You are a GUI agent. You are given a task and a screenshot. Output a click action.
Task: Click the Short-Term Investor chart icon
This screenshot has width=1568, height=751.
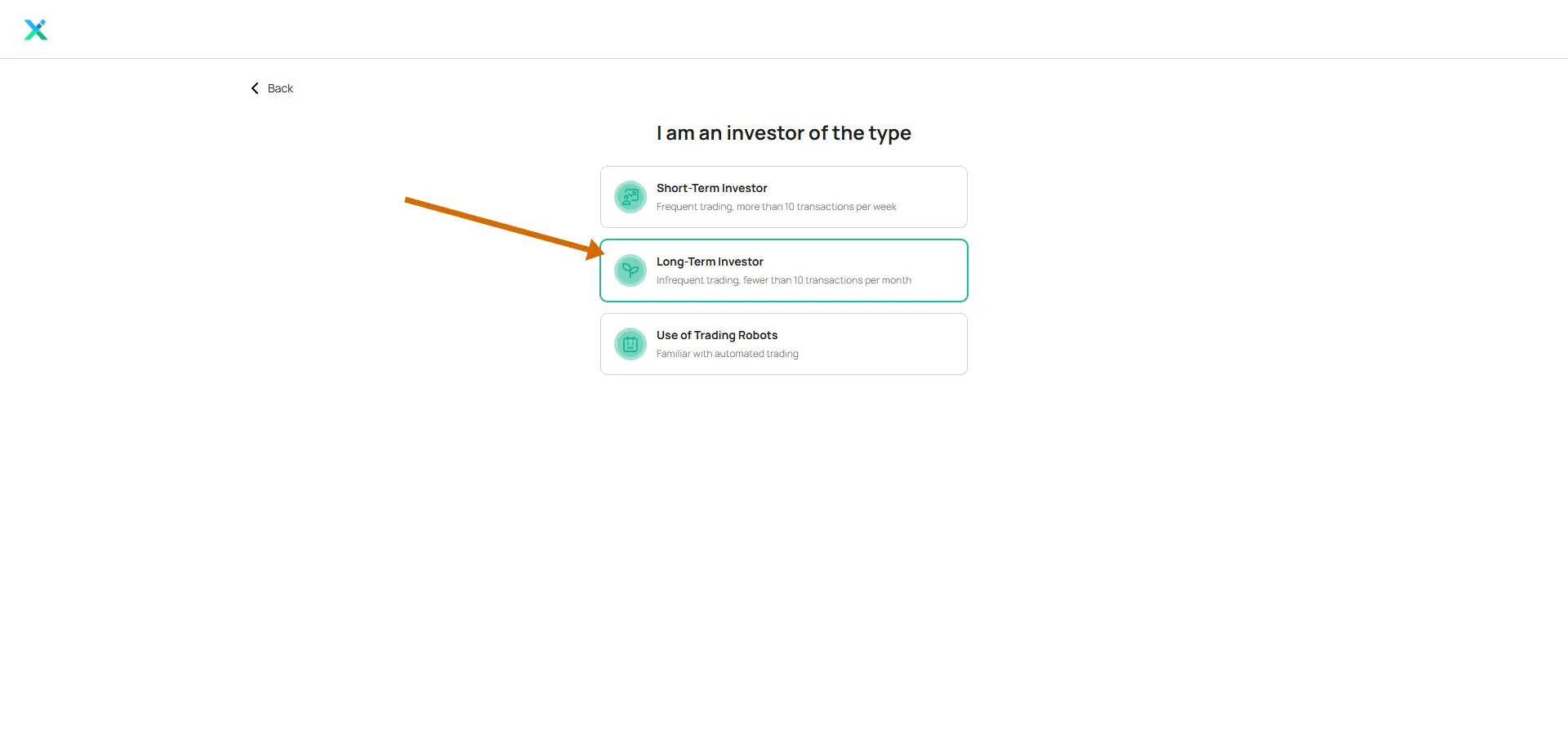coord(630,197)
